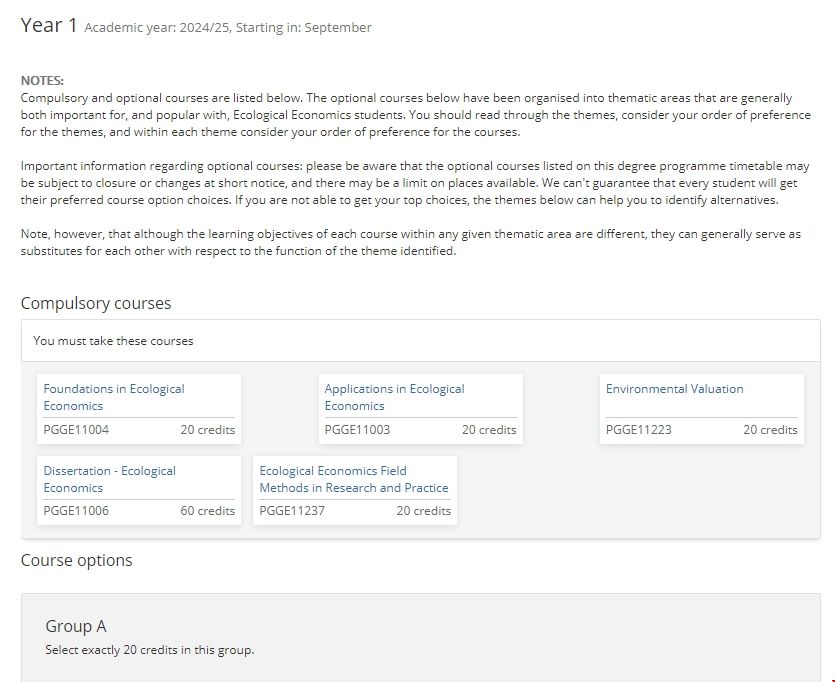Click the Course options heading
This screenshot has width=835, height=682.
coord(76,560)
